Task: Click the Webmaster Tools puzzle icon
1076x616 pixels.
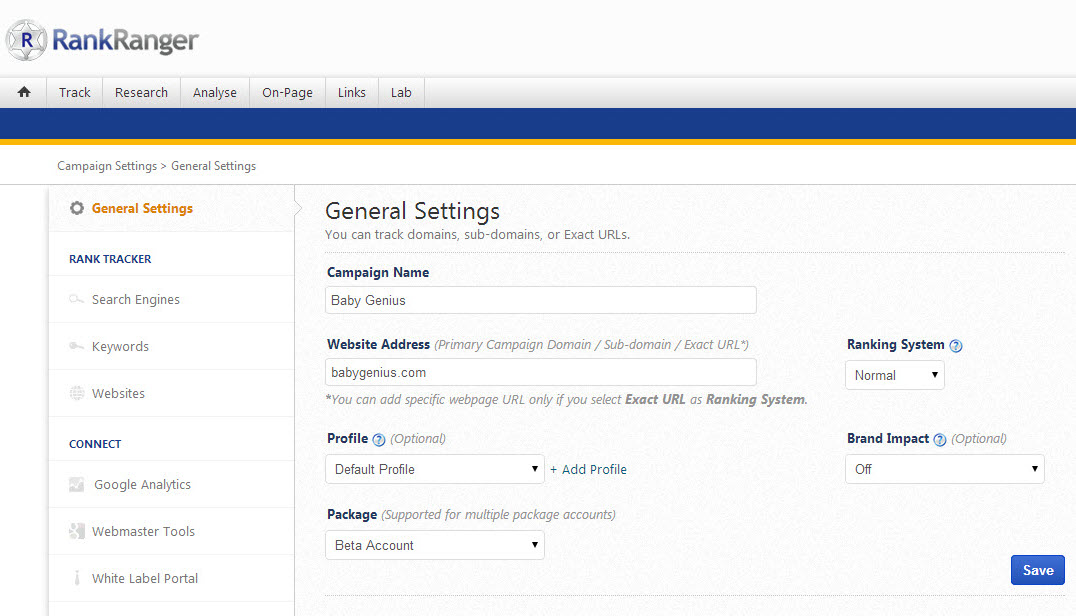Action: pos(77,532)
